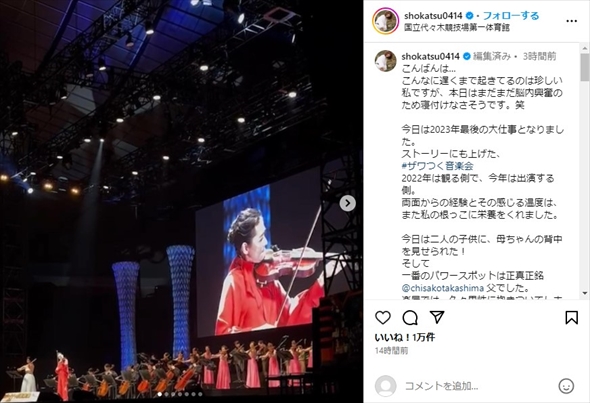Open the #ザワつく音楽会 hashtag
The width and height of the screenshot is (590, 403).
437,166
